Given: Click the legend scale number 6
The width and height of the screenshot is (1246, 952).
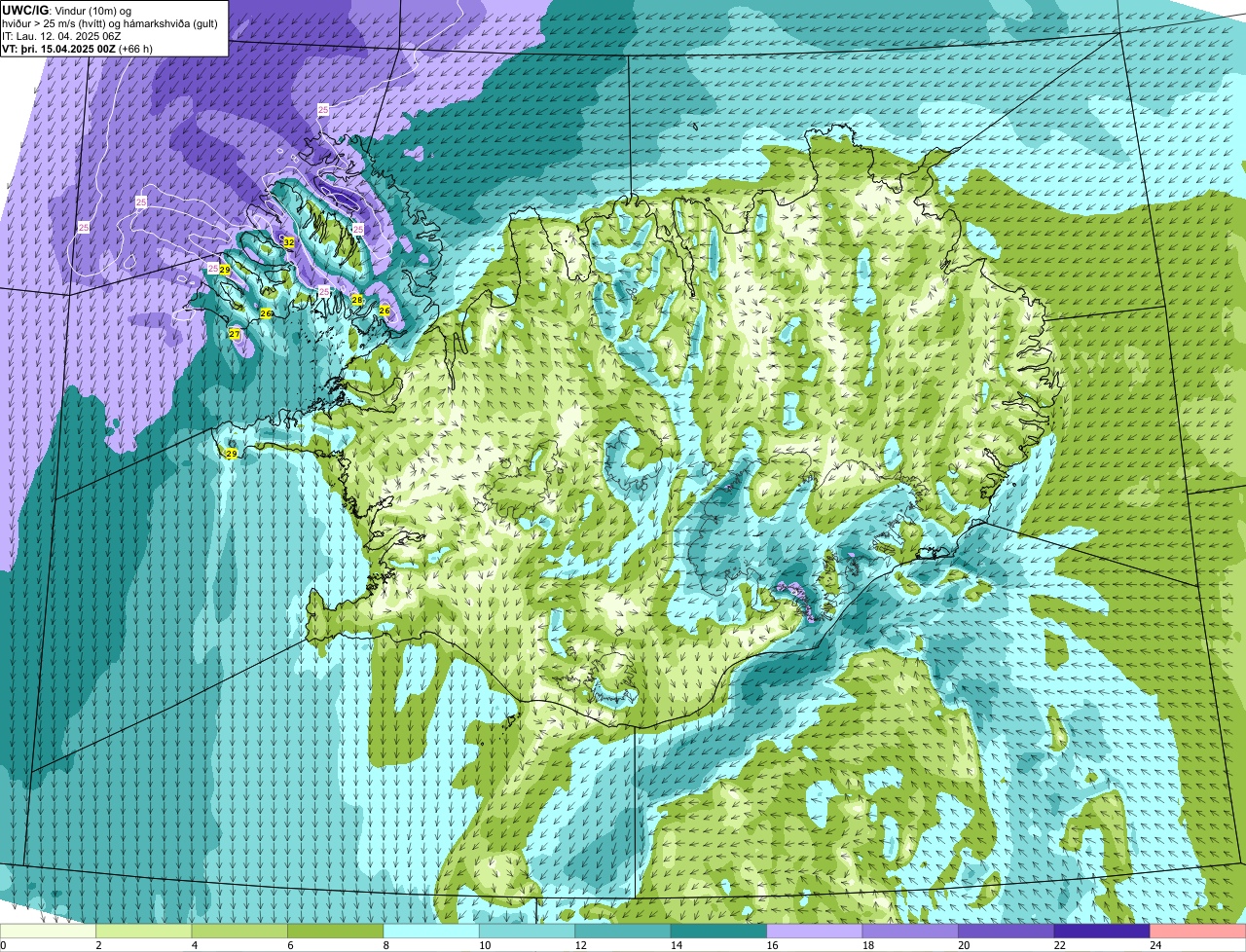Looking at the screenshot, I should [289, 945].
